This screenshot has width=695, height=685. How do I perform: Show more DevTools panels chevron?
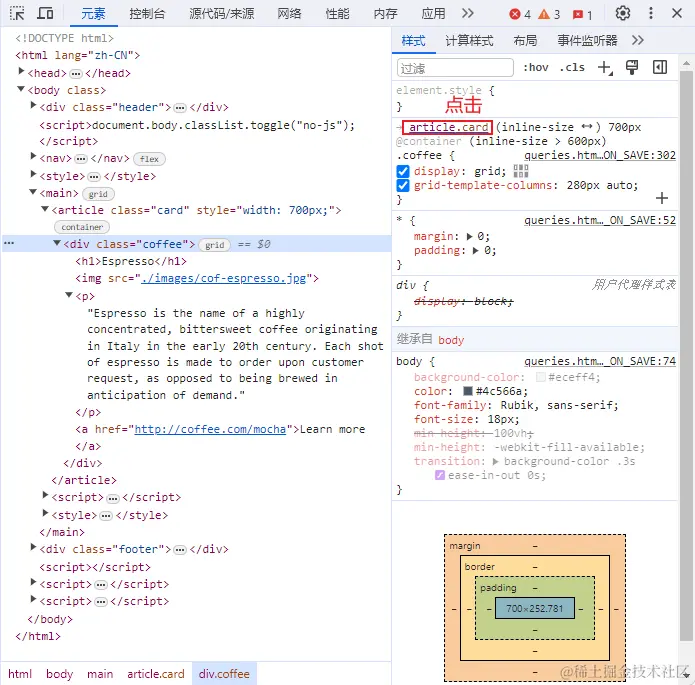468,13
